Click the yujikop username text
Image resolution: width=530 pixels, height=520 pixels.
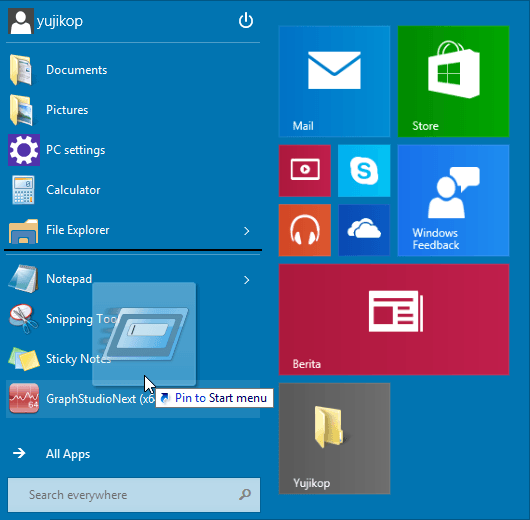(x=60, y=21)
